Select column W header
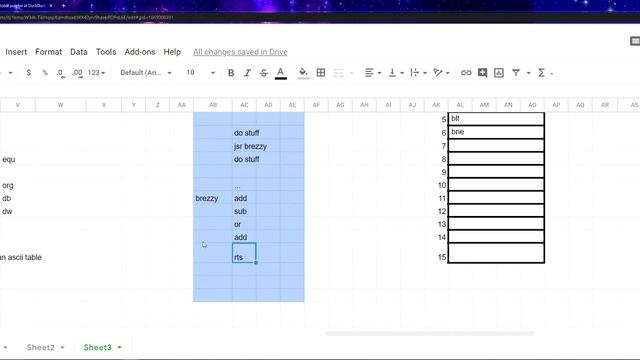This screenshot has height=360, width=640. point(60,105)
